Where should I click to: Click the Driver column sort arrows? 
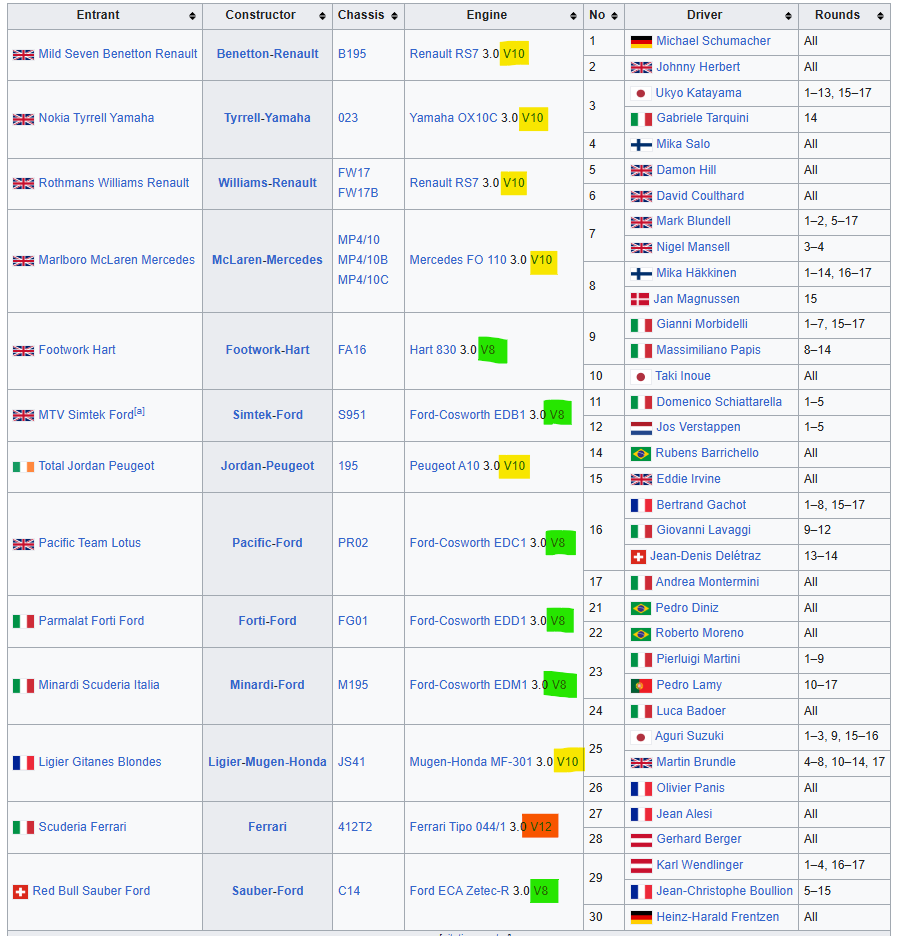point(789,16)
